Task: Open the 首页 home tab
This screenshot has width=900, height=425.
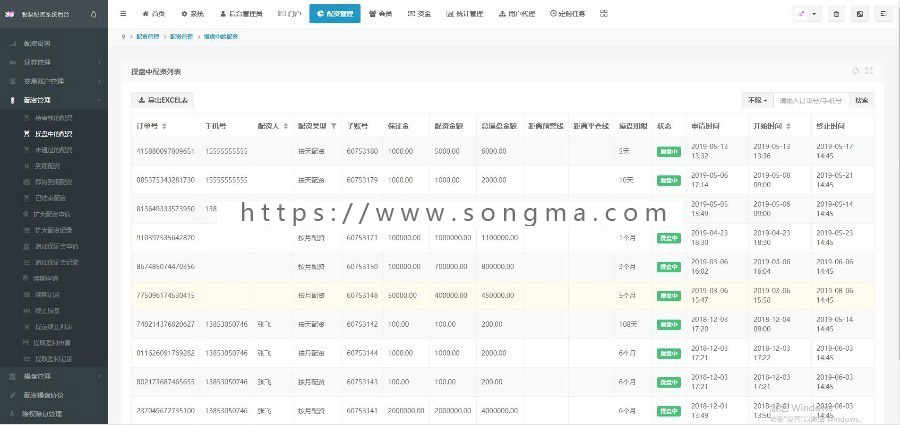Action: (153, 14)
